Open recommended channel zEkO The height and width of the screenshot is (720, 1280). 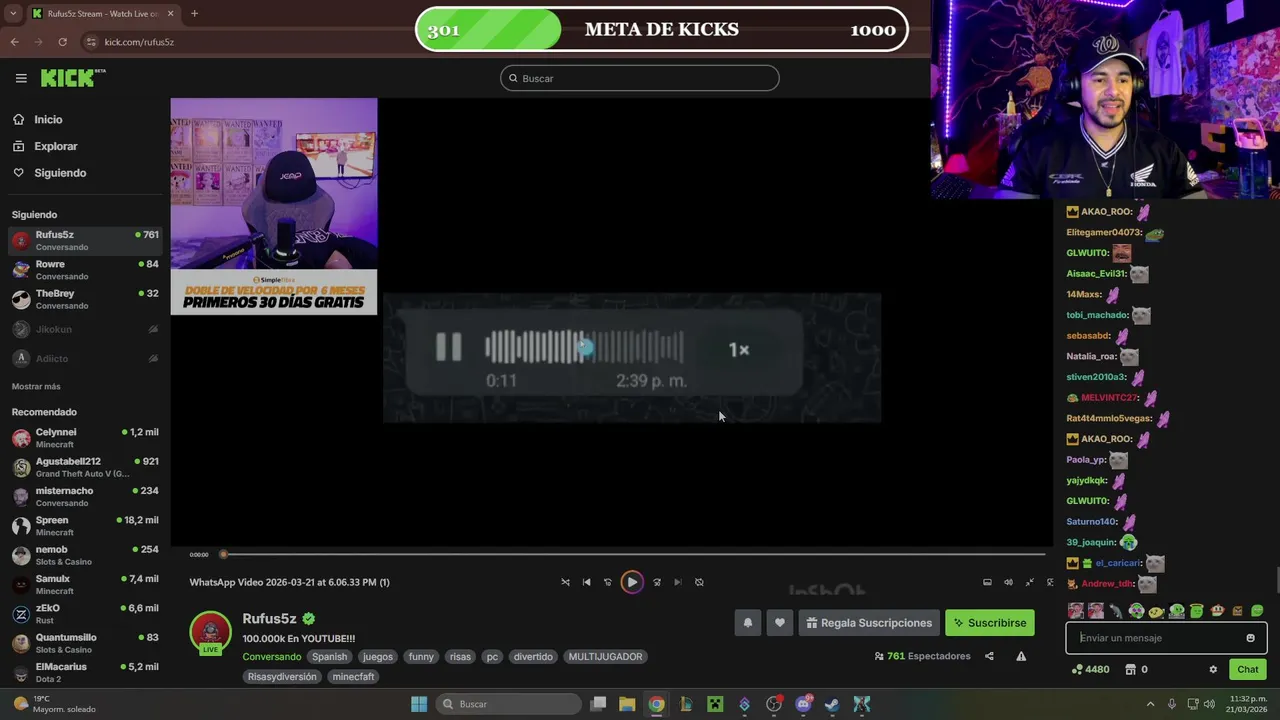pos(85,614)
